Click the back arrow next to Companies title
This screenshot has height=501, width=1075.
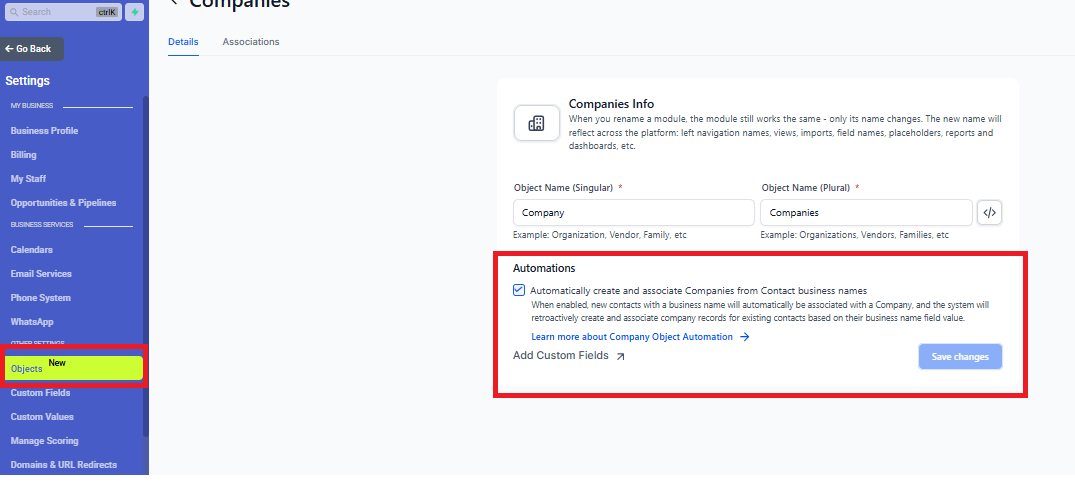(174, 3)
